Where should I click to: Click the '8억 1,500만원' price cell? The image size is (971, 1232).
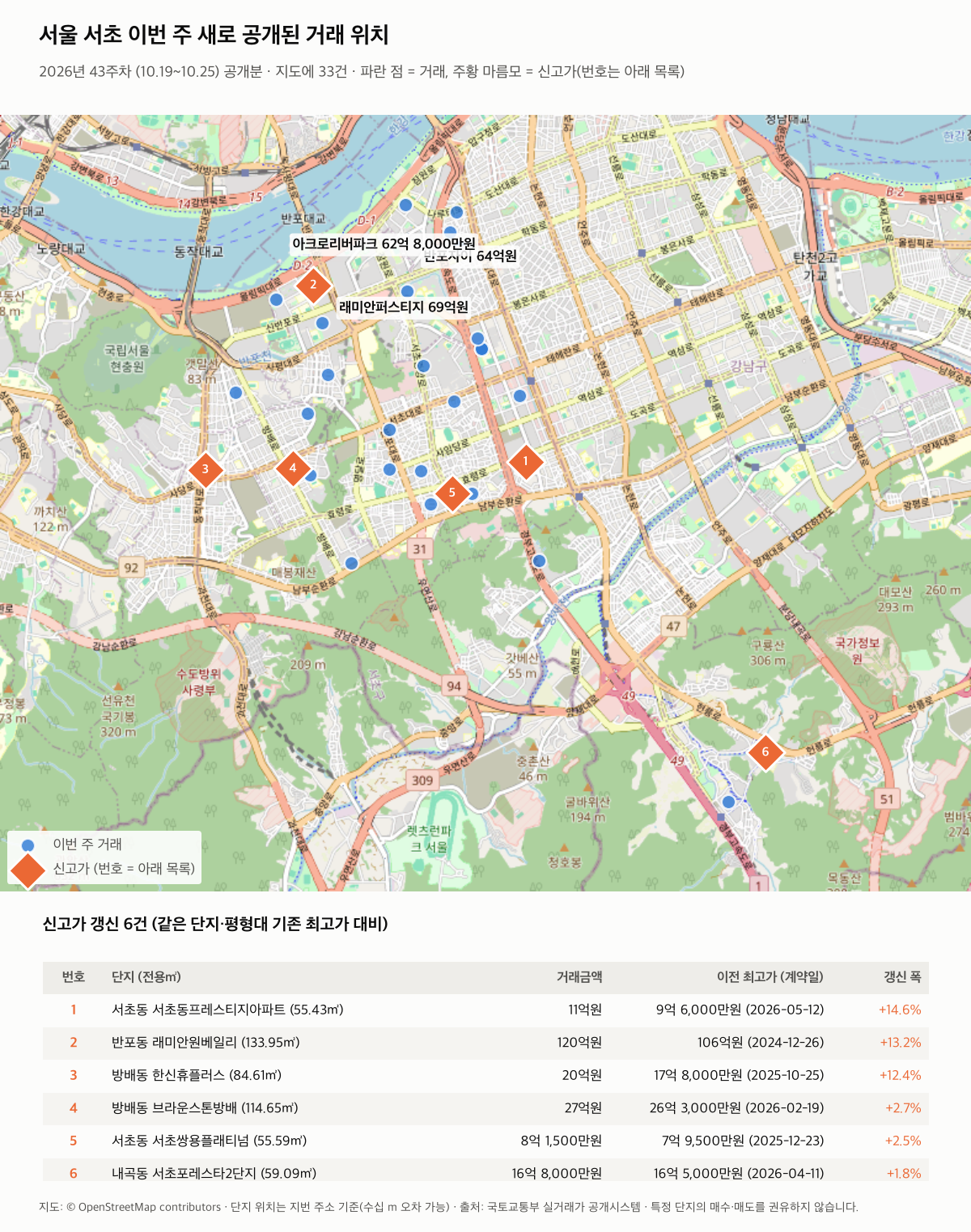pyautogui.click(x=562, y=1141)
